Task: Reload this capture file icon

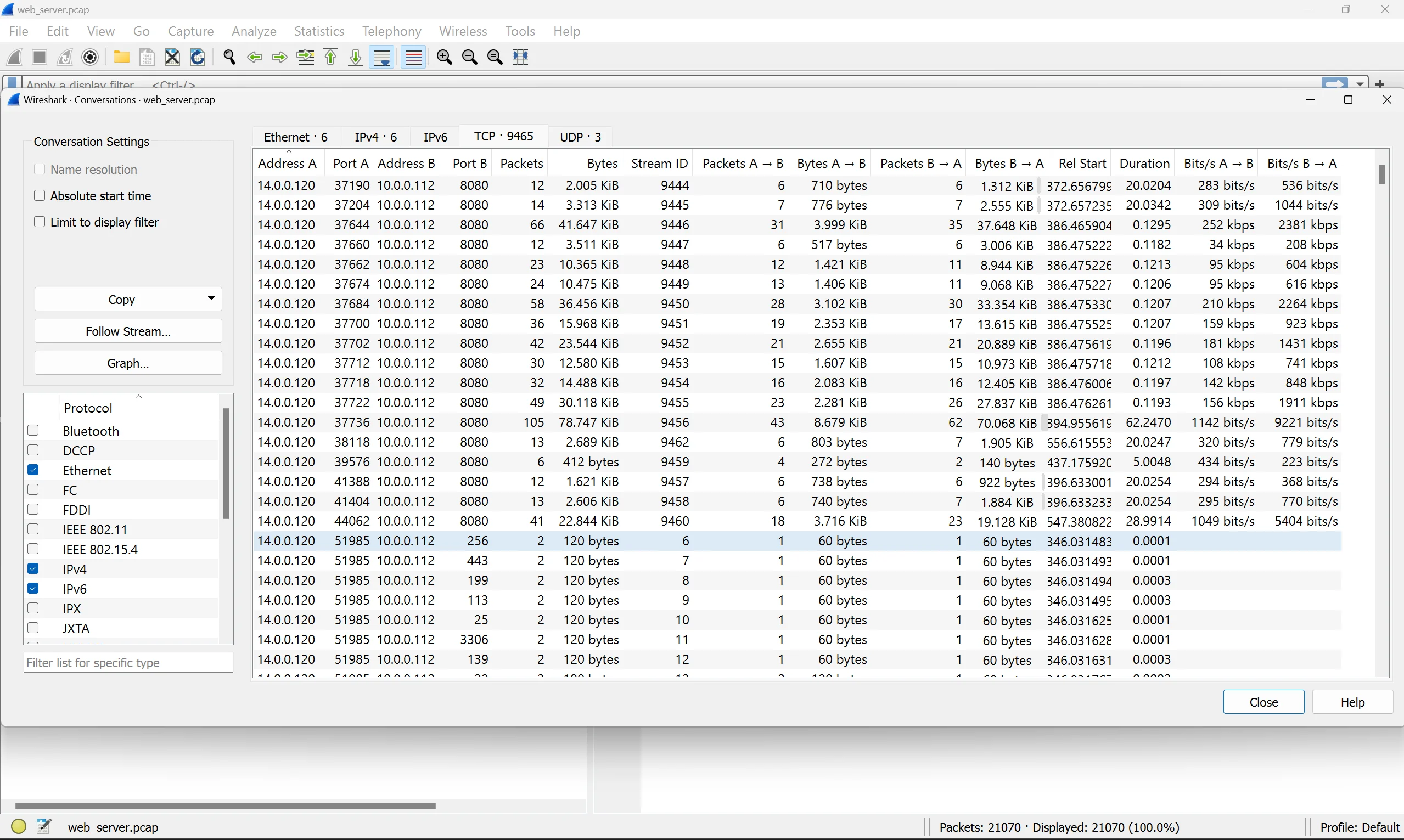Action: point(198,57)
